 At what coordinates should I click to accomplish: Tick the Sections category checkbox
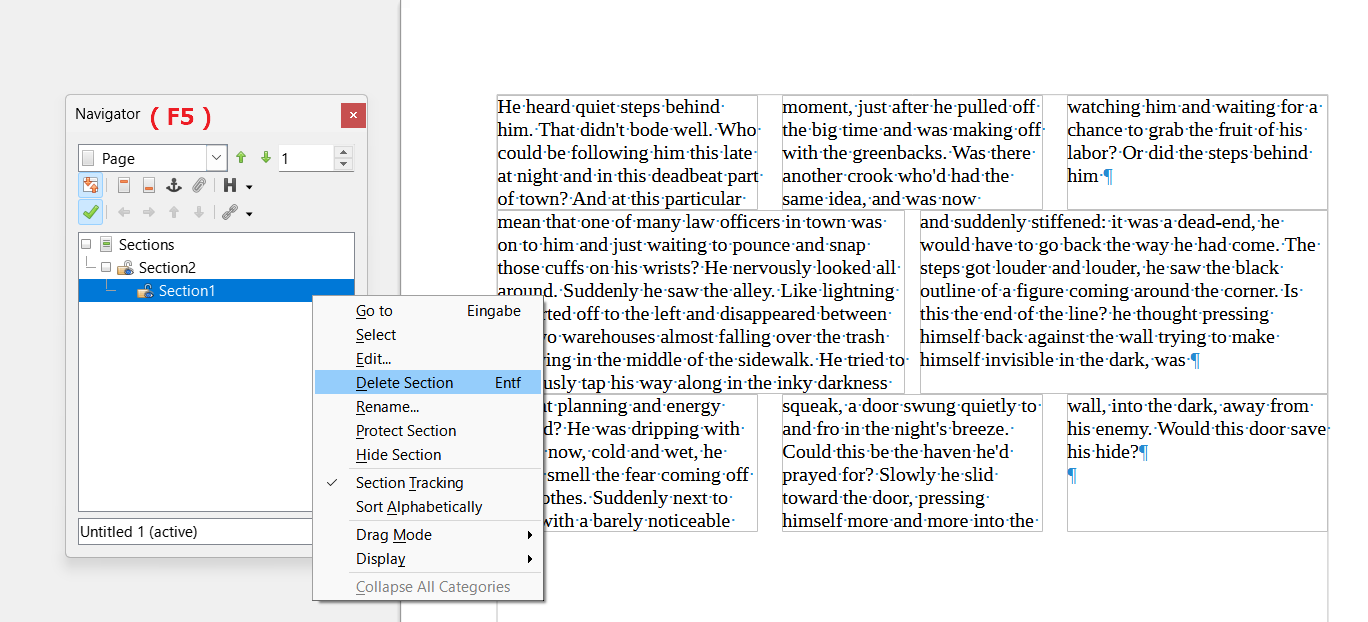click(85, 243)
